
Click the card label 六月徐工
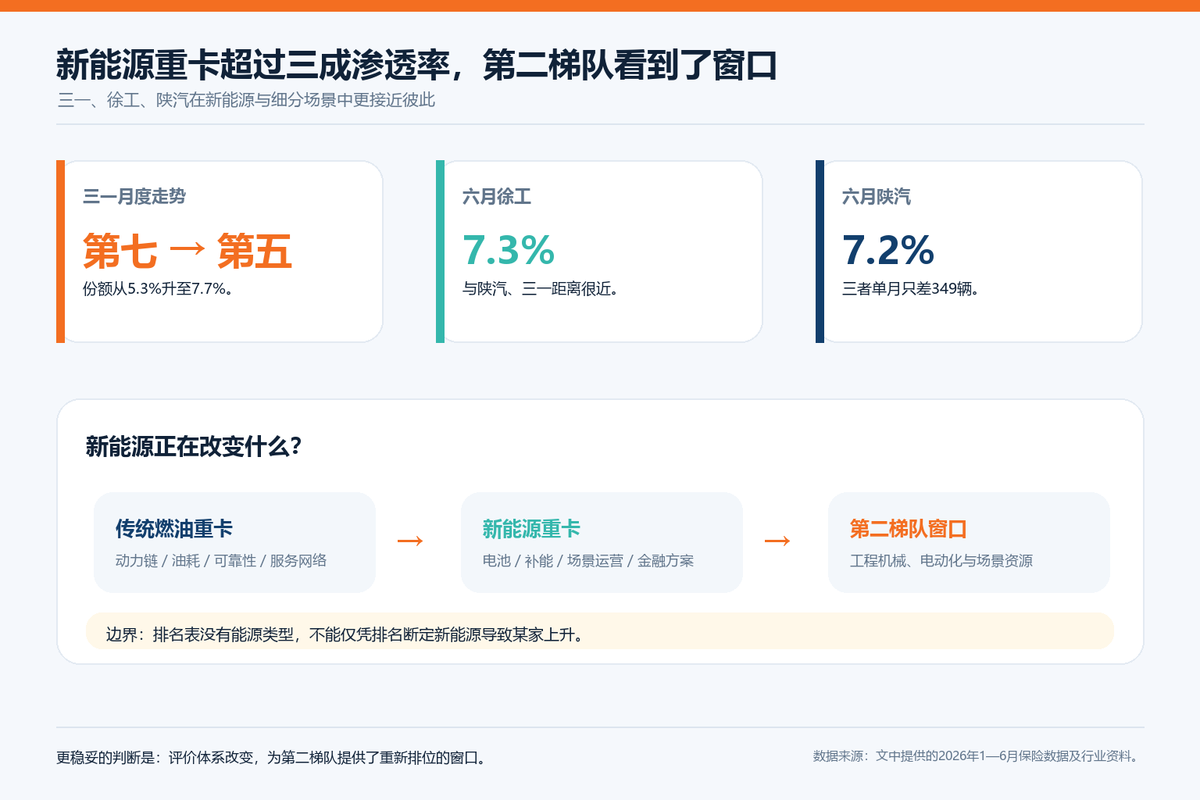(x=497, y=197)
